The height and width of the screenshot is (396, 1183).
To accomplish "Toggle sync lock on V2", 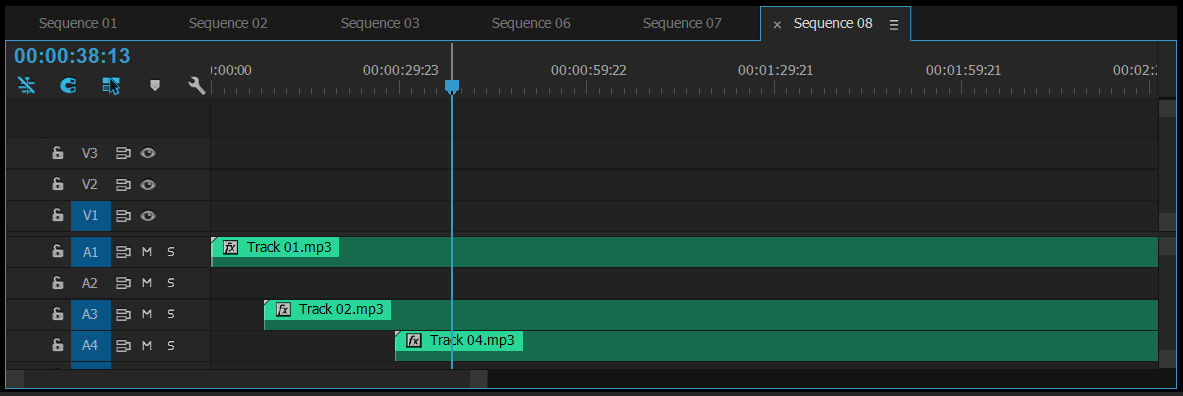I will click(x=123, y=184).
